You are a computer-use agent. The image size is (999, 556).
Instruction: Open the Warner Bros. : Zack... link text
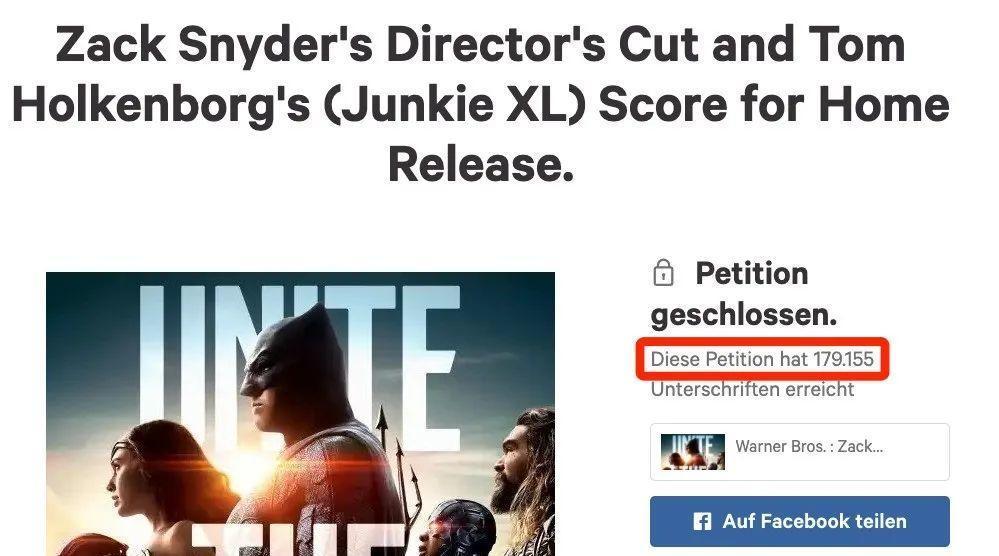(x=809, y=446)
